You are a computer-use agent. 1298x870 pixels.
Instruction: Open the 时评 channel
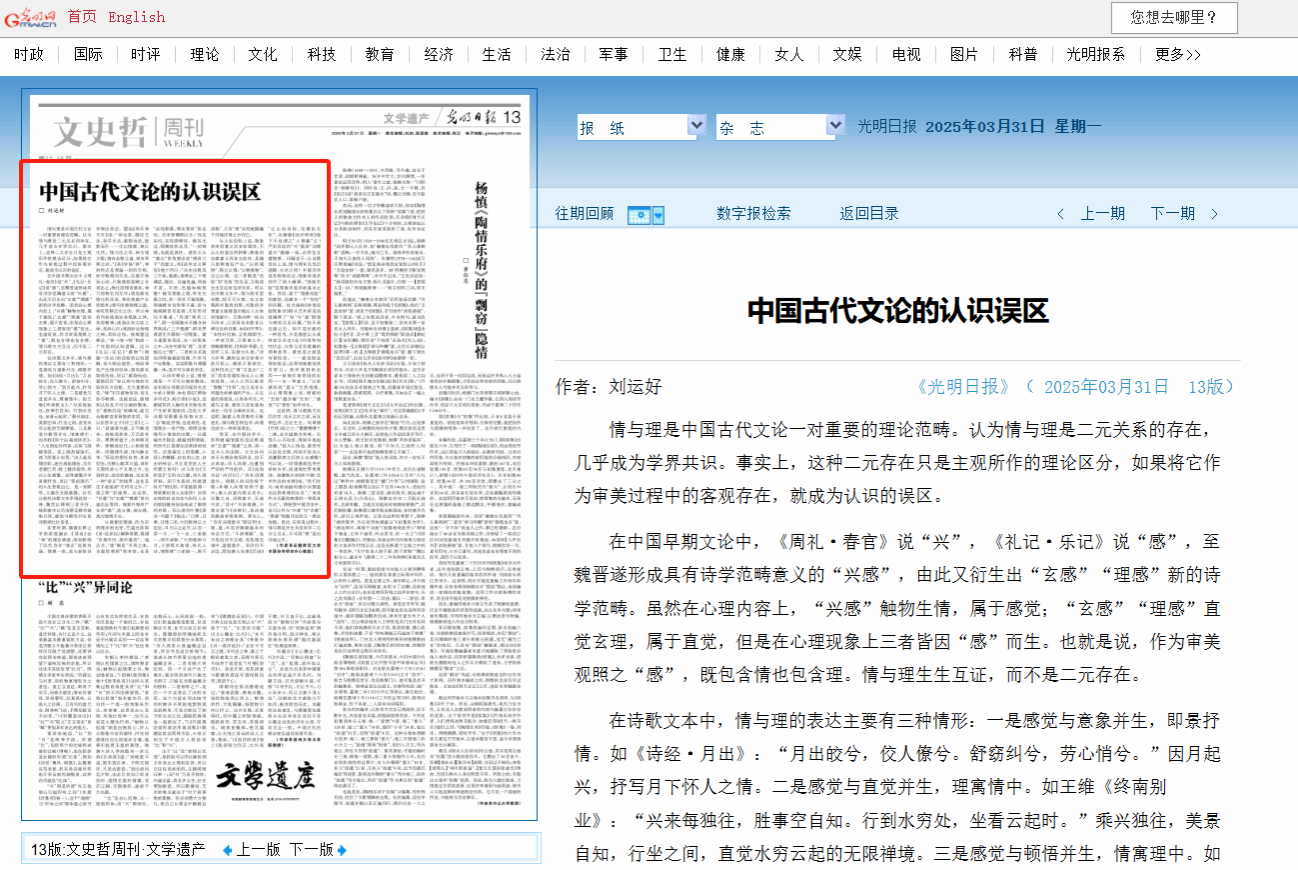pyautogui.click(x=146, y=54)
